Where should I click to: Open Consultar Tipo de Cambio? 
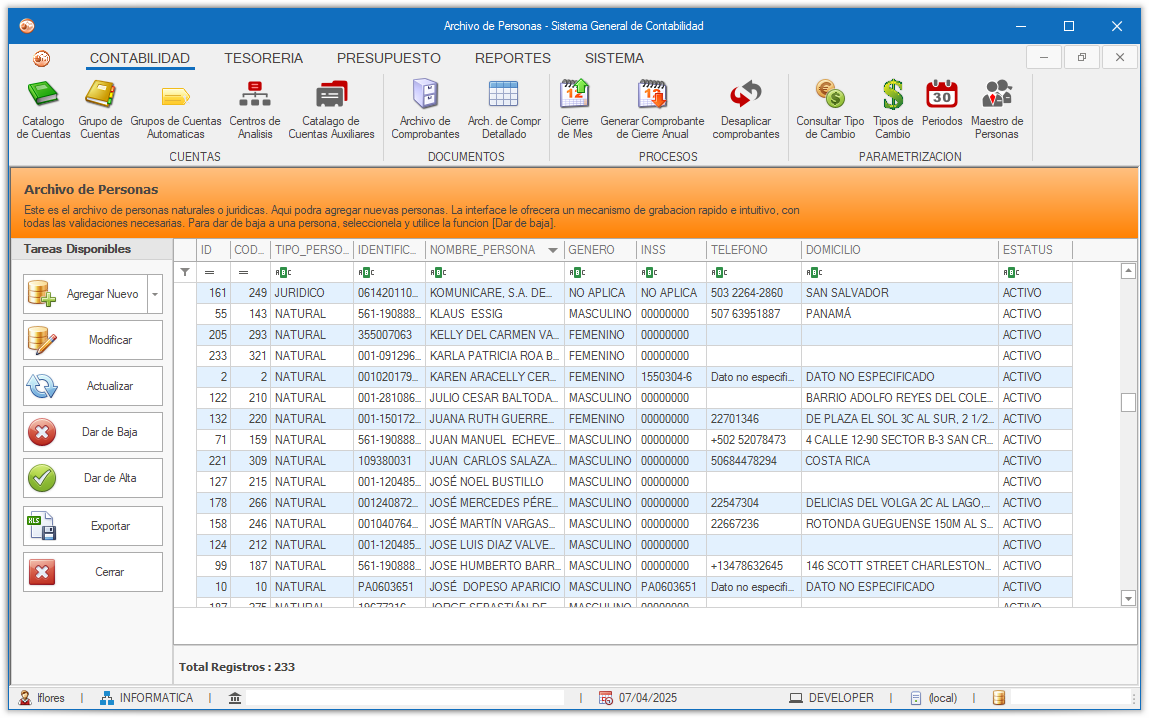click(x=830, y=110)
